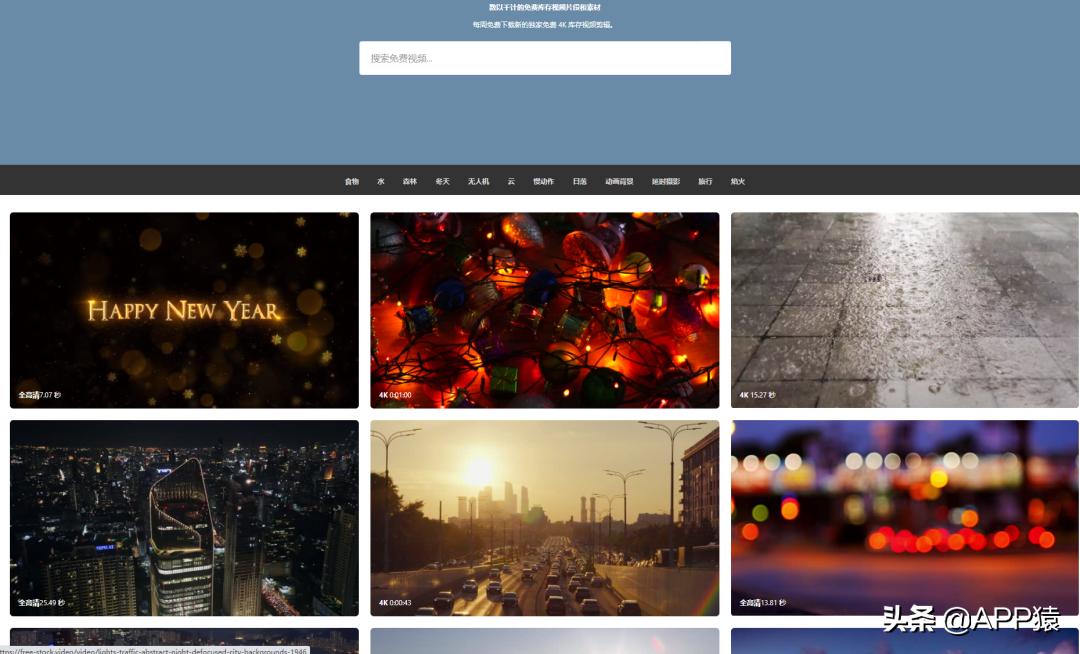The height and width of the screenshot is (654, 1080).
Task: Open the 慢动作 category
Action: click(543, 182)
